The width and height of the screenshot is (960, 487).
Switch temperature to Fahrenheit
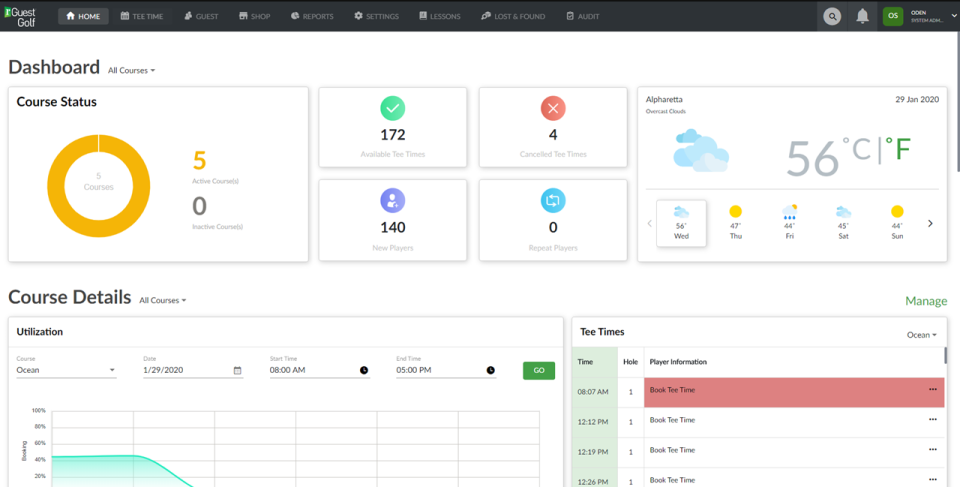point(898,149)
